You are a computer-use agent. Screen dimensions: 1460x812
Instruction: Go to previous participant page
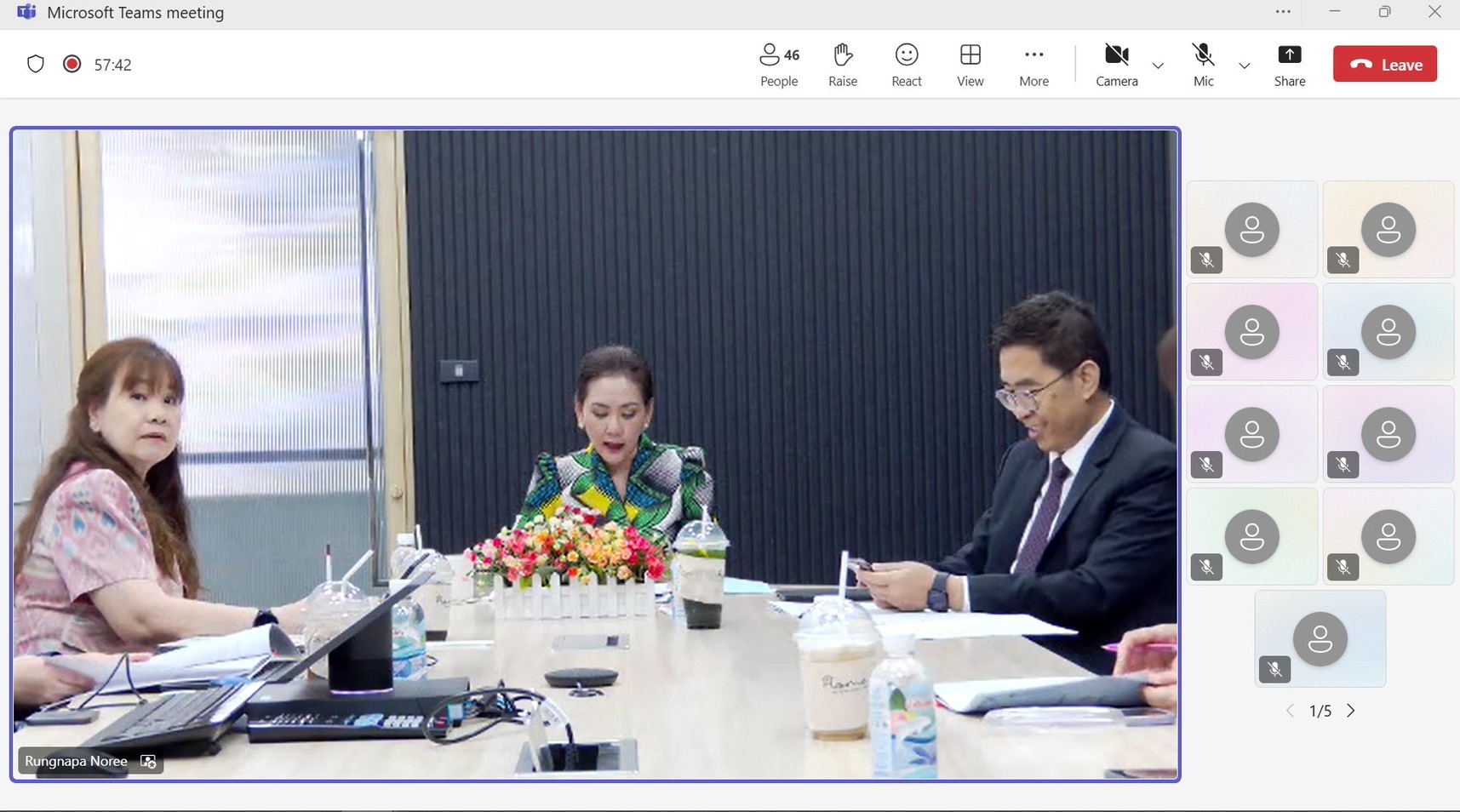point(1290,711)
